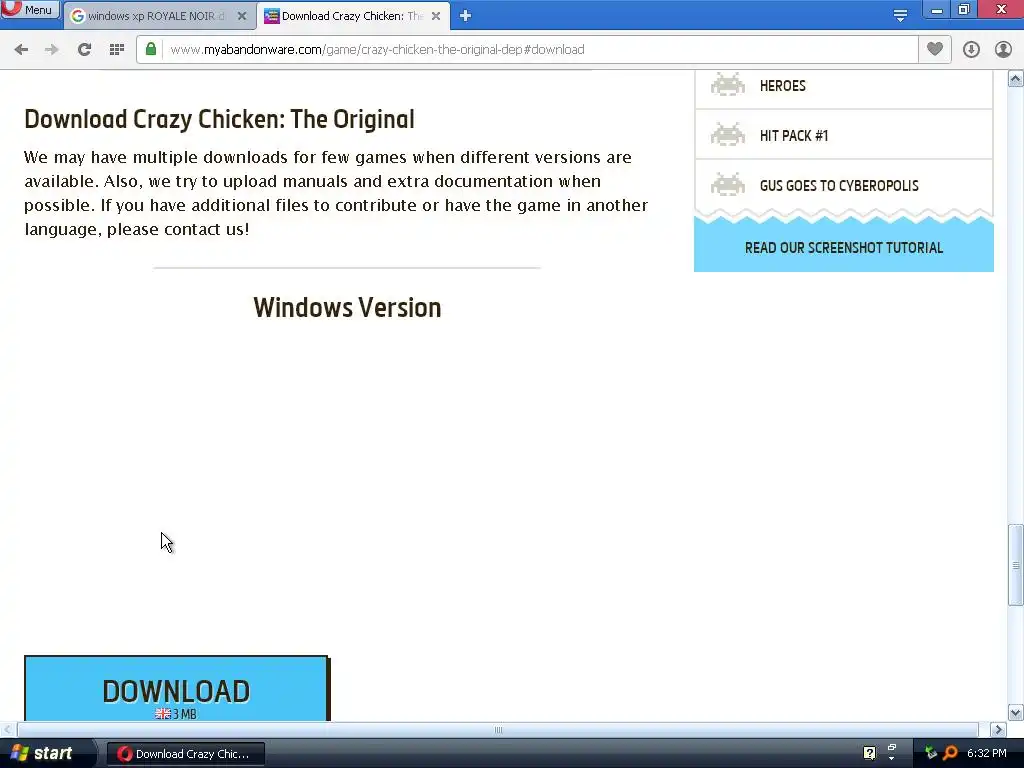1024x768 pixels.
Task: Bookmark page with the heart icon
Action: [x=935, y=49]
